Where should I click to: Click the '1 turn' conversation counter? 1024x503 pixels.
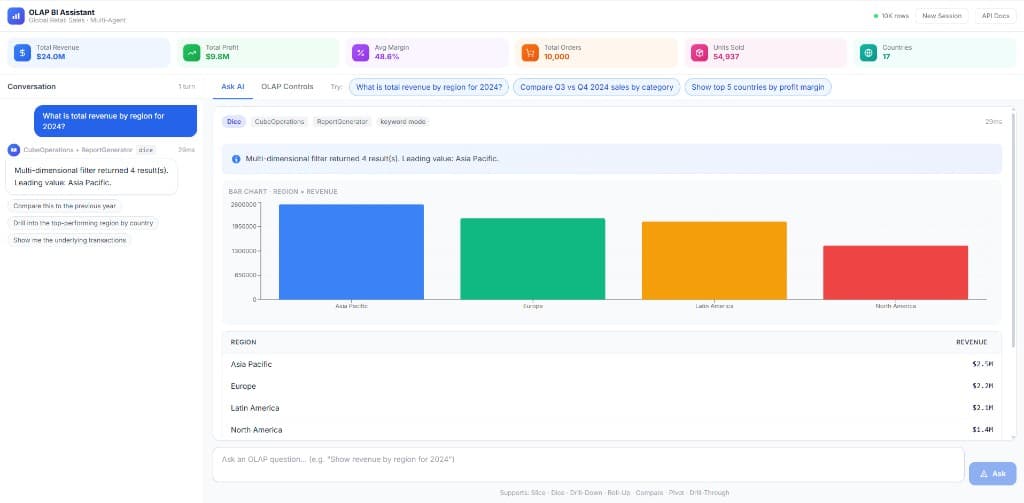pyautogui.click(x=187, y=87)
